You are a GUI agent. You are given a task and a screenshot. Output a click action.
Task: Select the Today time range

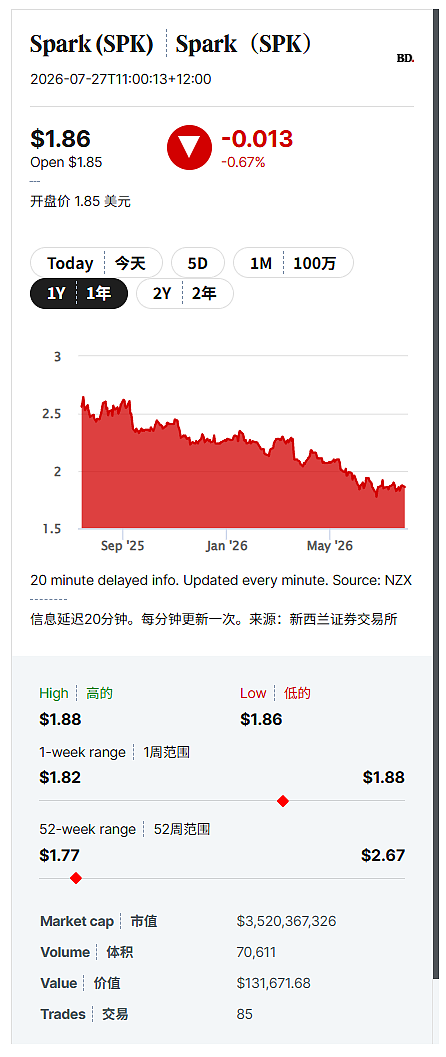96,263
